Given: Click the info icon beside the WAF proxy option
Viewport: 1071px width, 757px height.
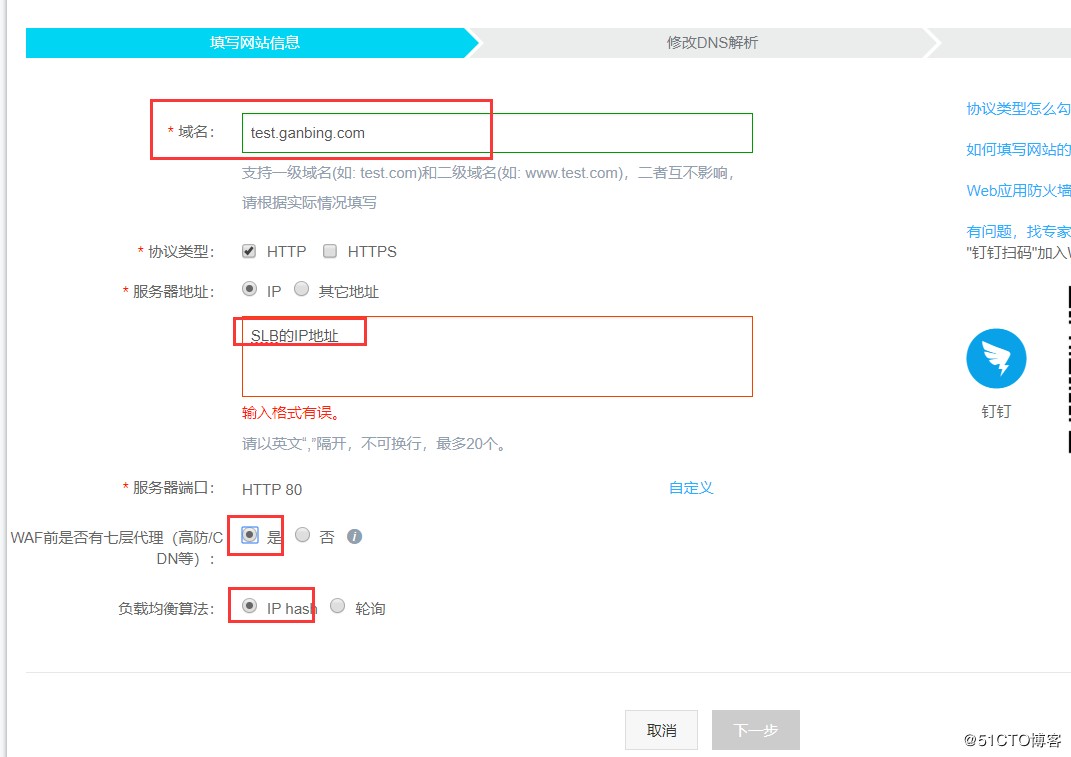Looking at the screenshot, I should tap(354, 536).
